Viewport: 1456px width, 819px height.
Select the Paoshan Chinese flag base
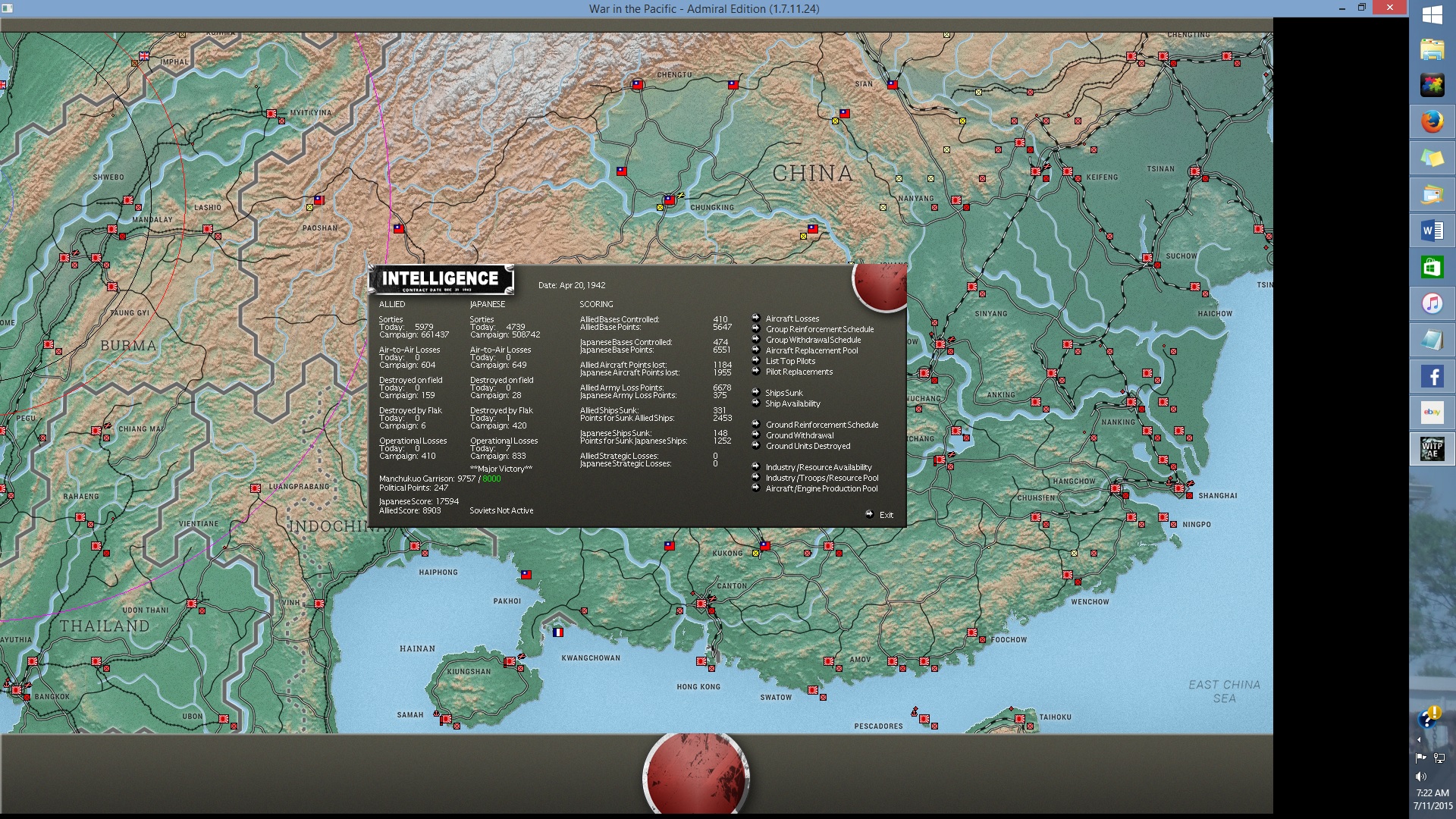point(318,200)
